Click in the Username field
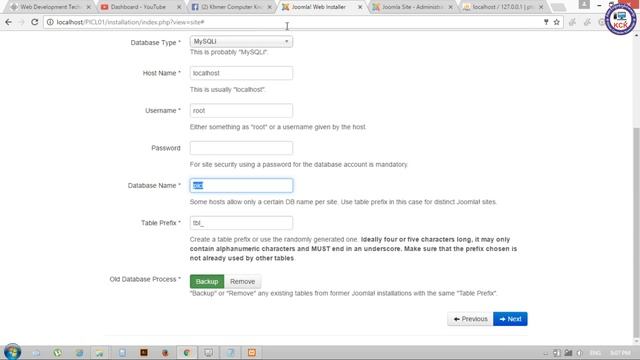The height and width of the screenshot is (360, 640). pyautogui.click(x=241, y=111)
